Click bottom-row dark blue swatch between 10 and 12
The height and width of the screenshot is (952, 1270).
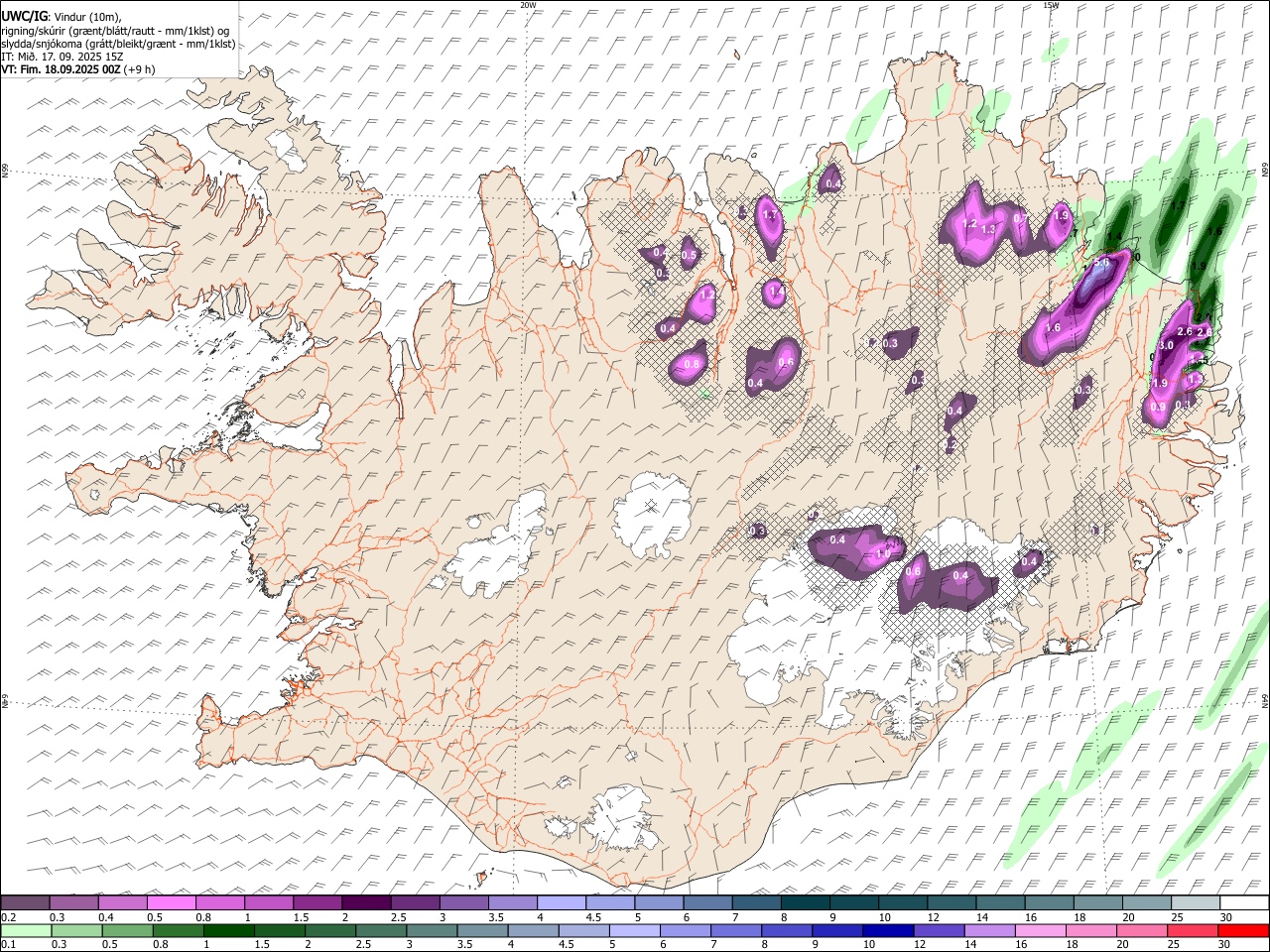click(888, 931)
